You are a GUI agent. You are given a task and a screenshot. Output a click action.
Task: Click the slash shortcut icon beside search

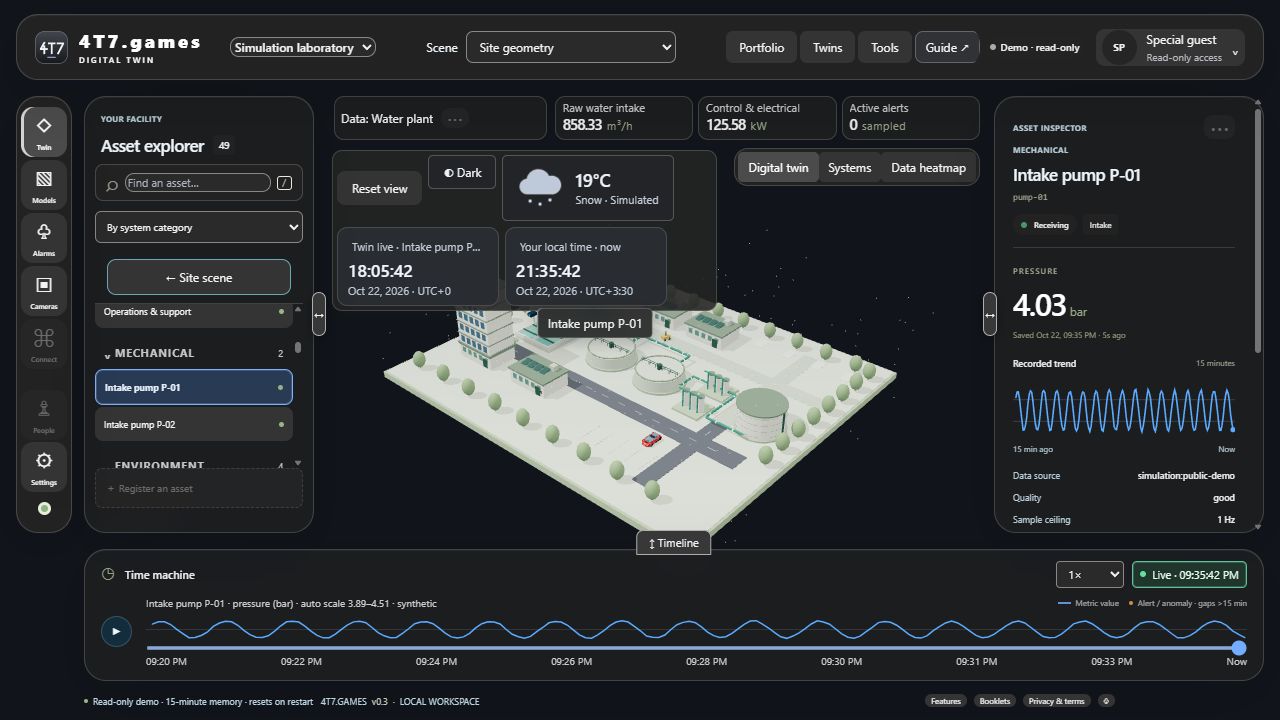point(285,183)
